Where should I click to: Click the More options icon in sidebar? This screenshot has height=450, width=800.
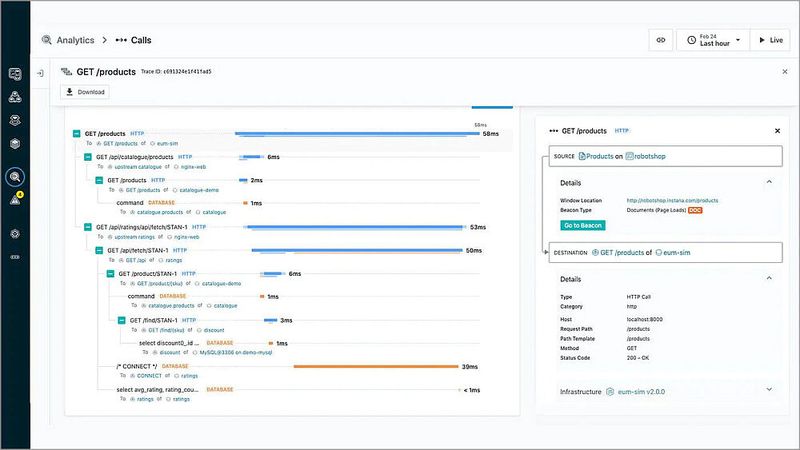(x=15, y=257)
